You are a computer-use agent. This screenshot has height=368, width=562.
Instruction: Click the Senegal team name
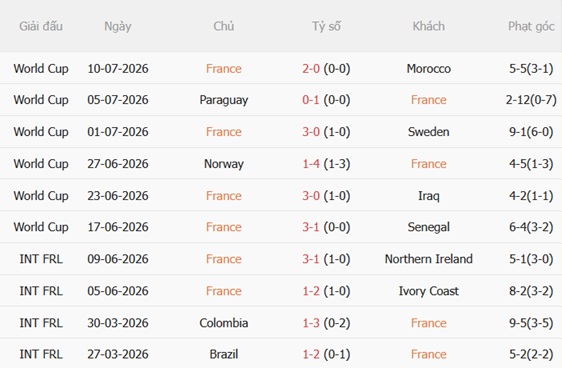[x=429, y=227]
